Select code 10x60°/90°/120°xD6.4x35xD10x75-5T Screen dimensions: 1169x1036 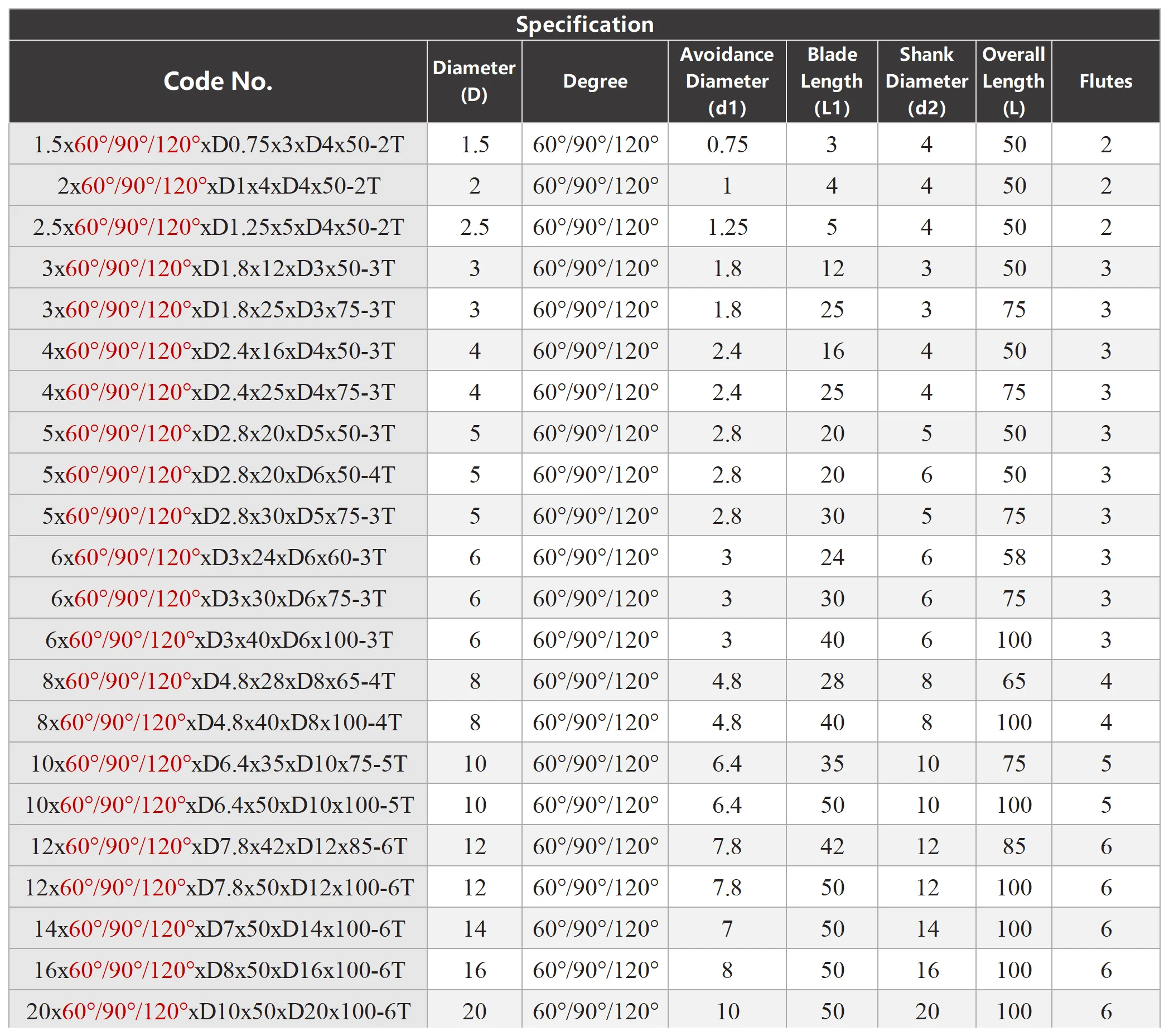(x=219, y=764)
